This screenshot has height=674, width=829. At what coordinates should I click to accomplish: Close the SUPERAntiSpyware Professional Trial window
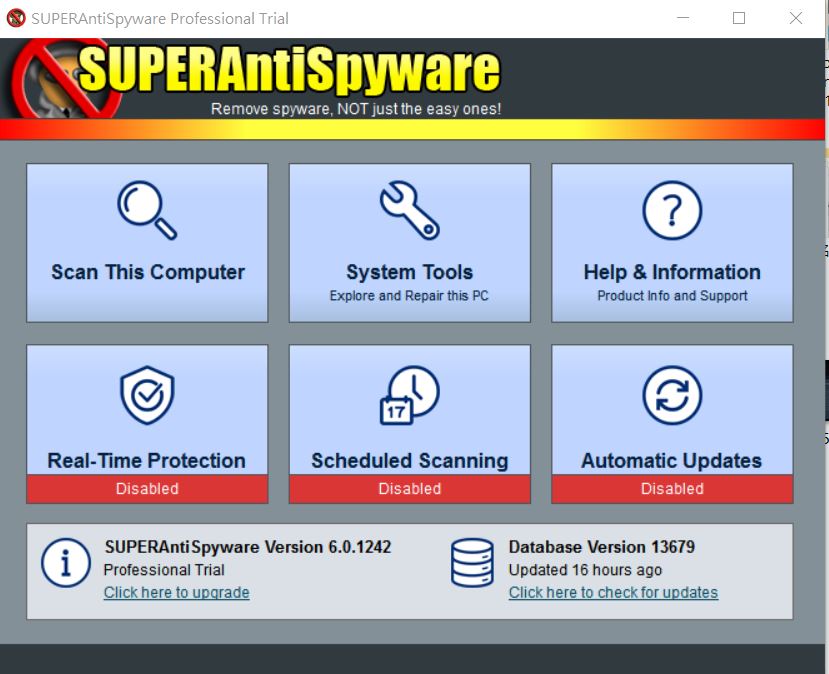point(796,18)
